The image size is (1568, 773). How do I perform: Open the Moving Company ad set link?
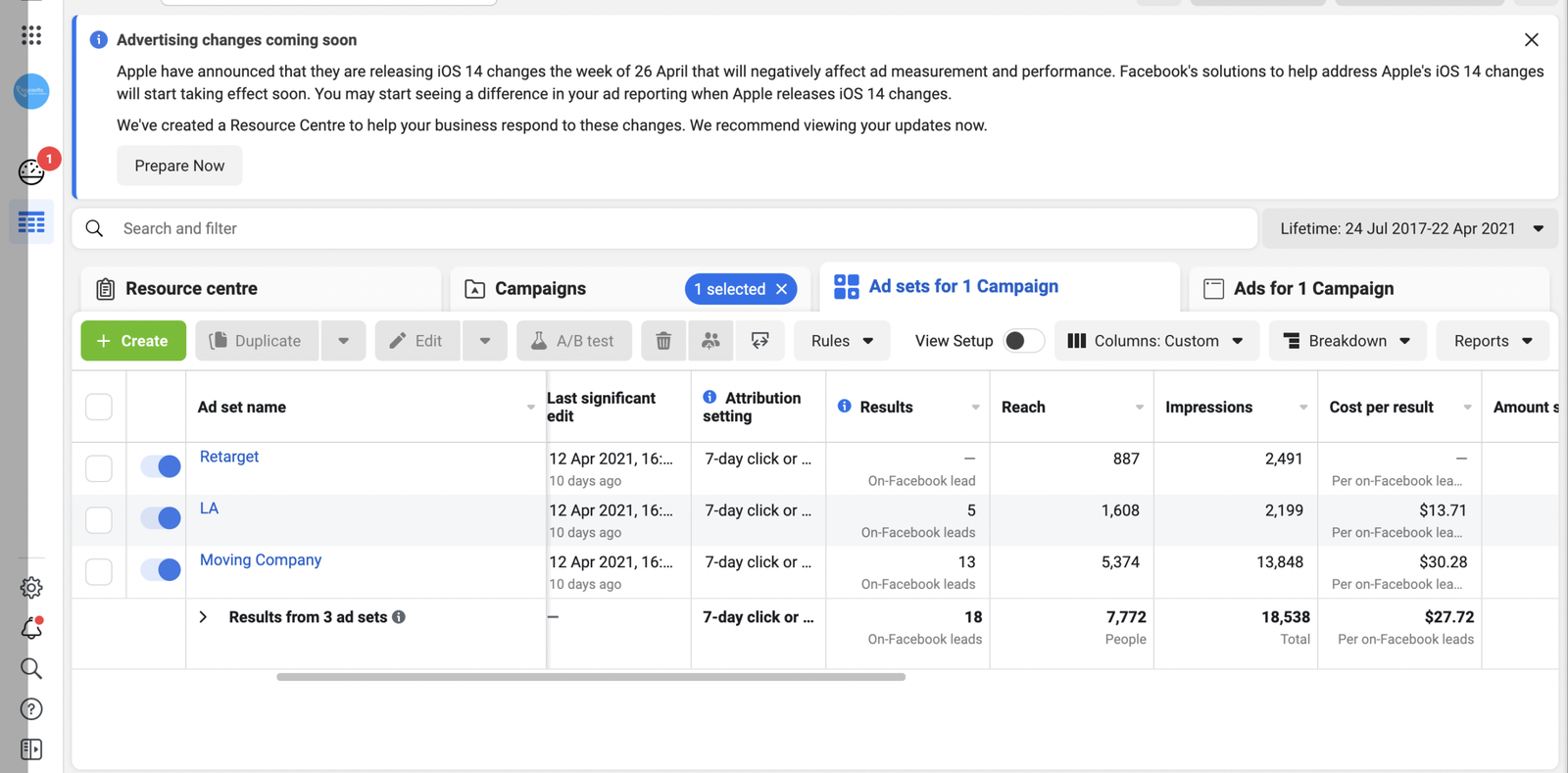261,560
